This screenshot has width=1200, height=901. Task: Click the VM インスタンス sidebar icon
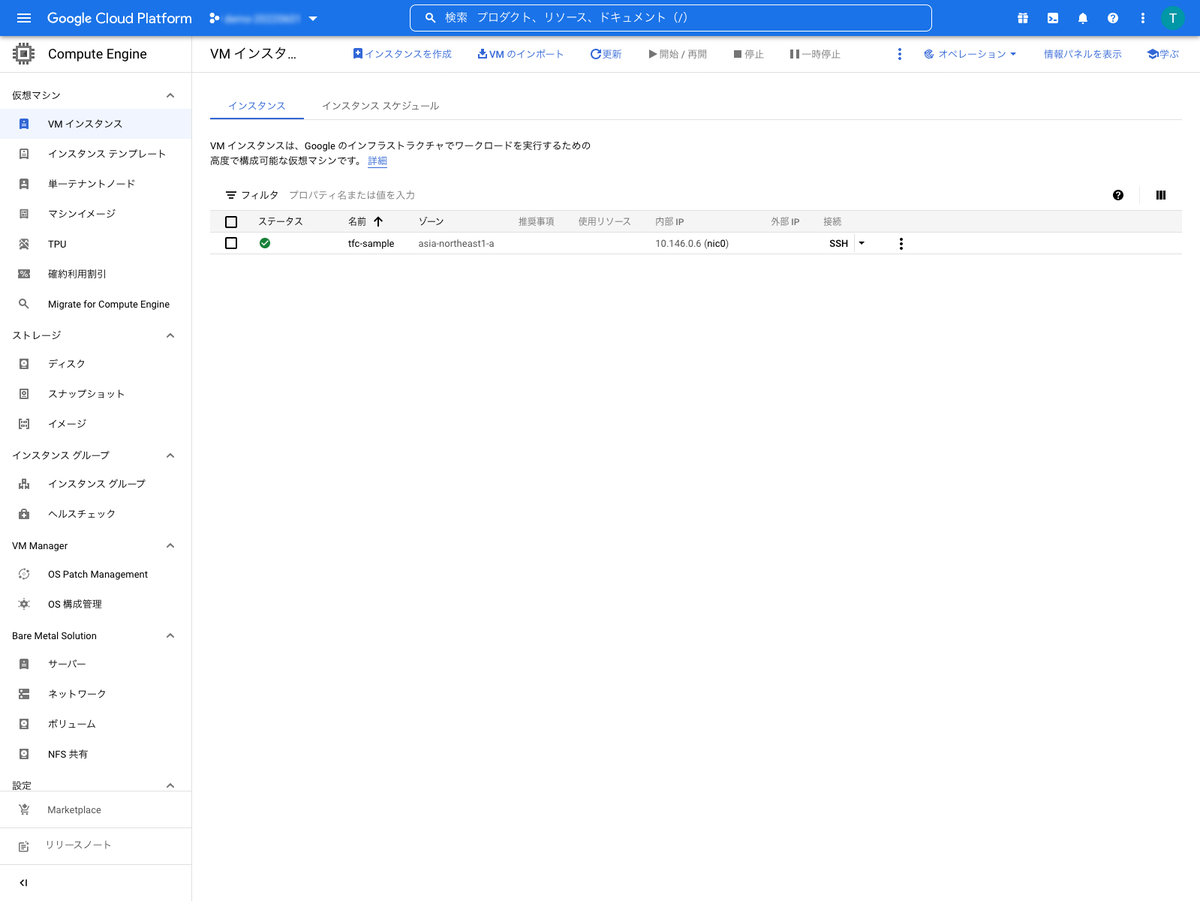[24, 124]
